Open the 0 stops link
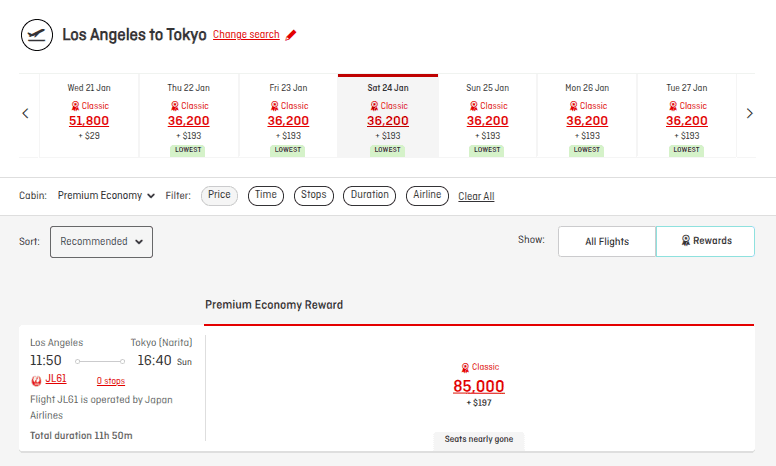Image resolution: width=776 pixels, height=466 pixels. click(x=111, y=381)
